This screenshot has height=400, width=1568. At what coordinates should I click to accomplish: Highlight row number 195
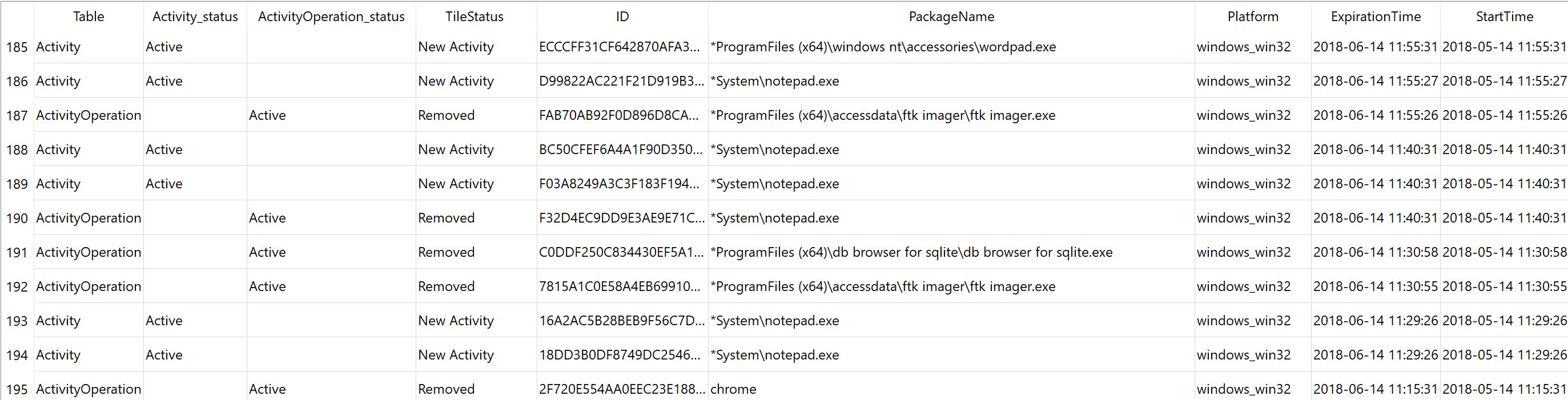pyautogui.click(x=17, y=389)
